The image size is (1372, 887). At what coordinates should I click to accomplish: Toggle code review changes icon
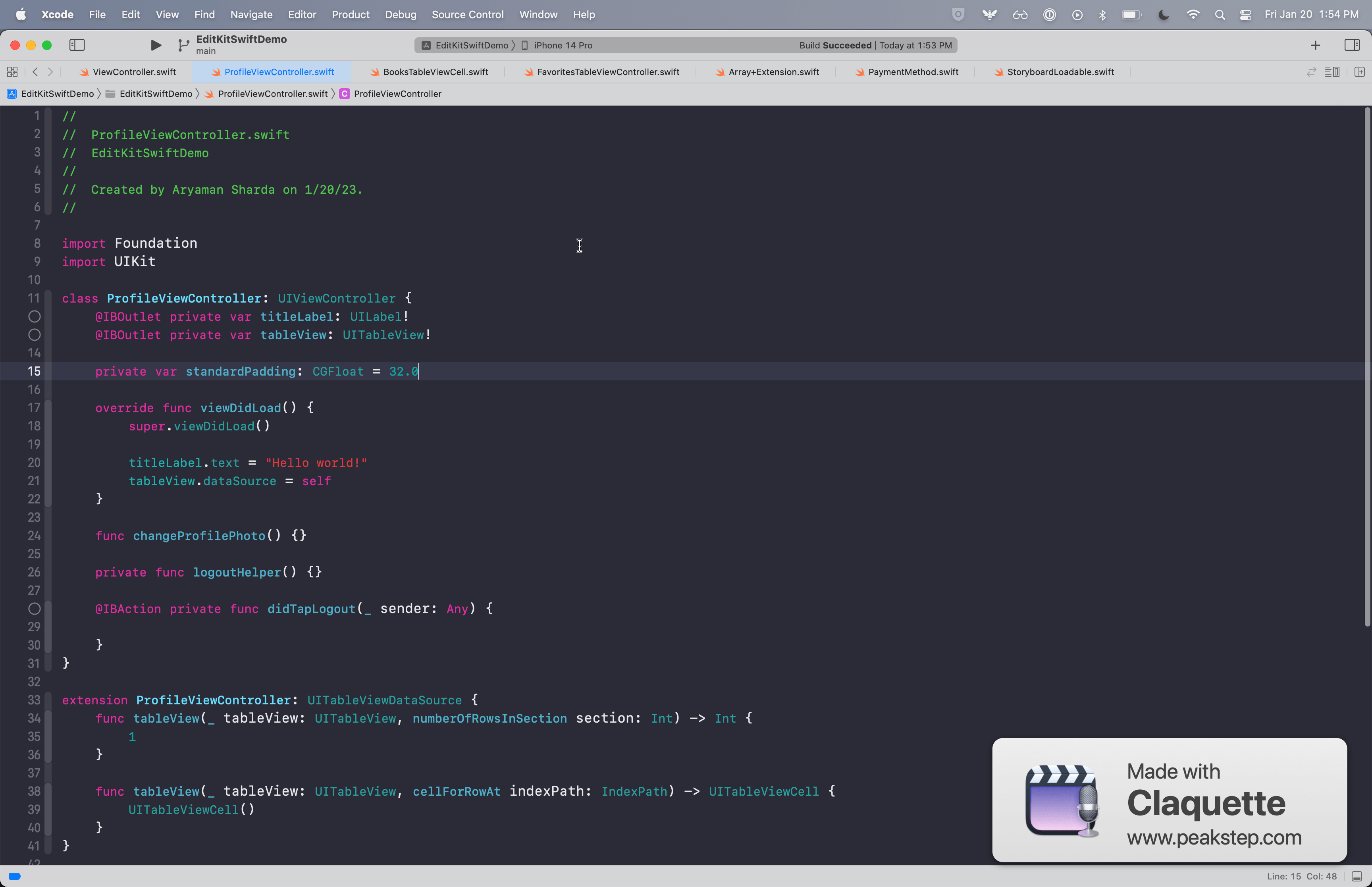pos(1312,72)
